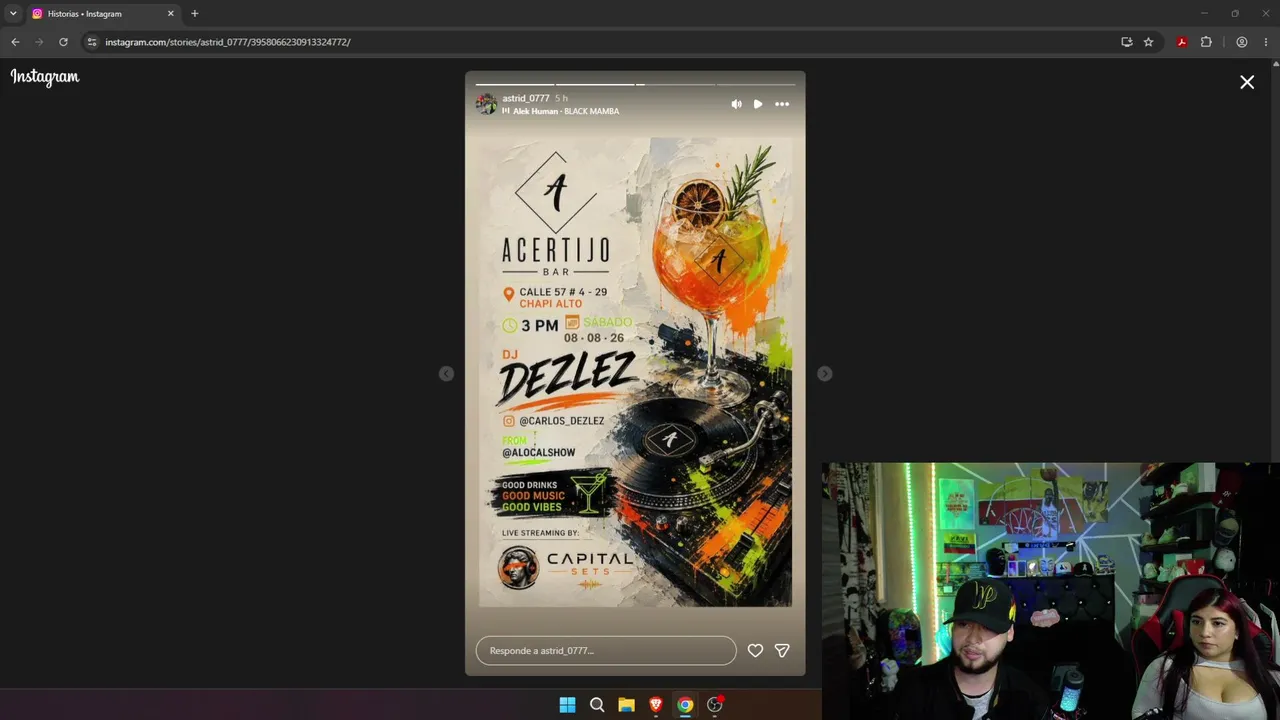Screen dimensions: 1280x720
Task: Launch Brave browser from the taskbar
Action: pos(656,705)
